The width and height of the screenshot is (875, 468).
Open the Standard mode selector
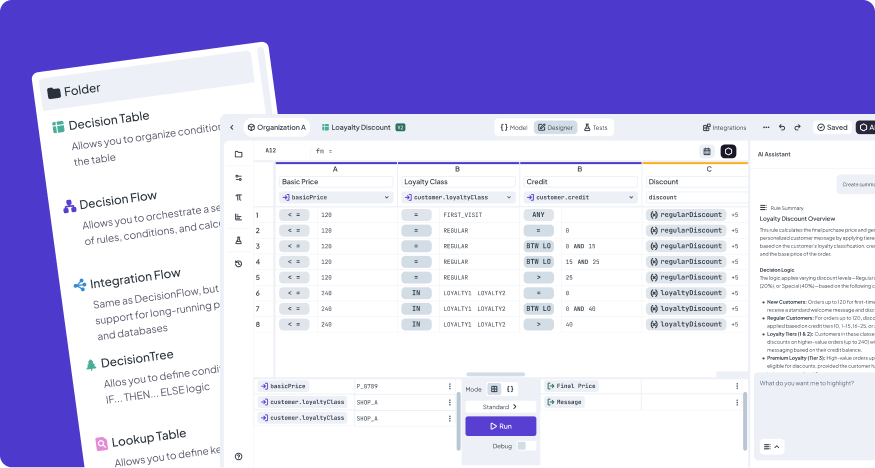click(500, 407)
